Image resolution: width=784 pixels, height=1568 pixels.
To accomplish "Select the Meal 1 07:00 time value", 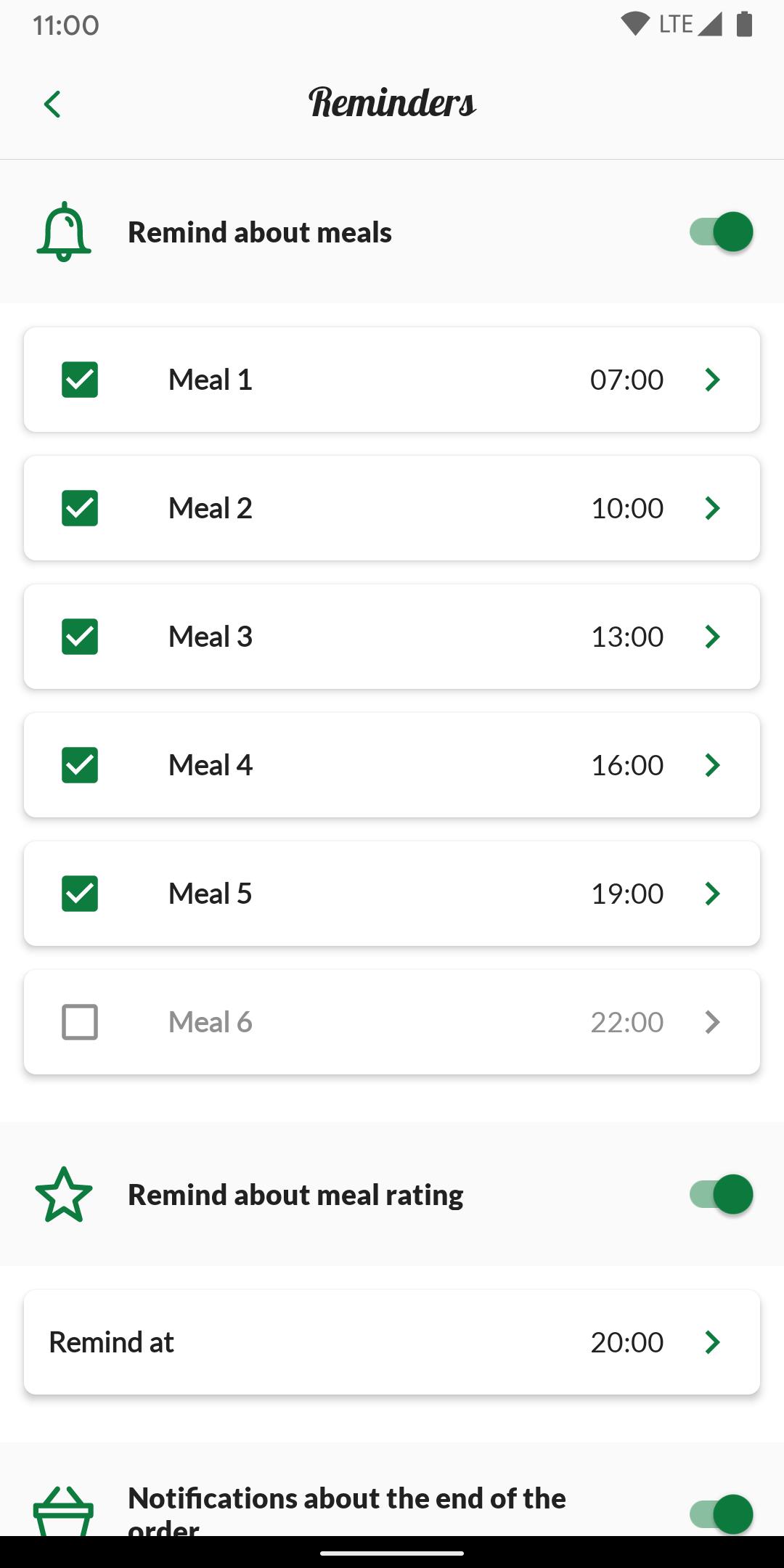I will (627, 380).
